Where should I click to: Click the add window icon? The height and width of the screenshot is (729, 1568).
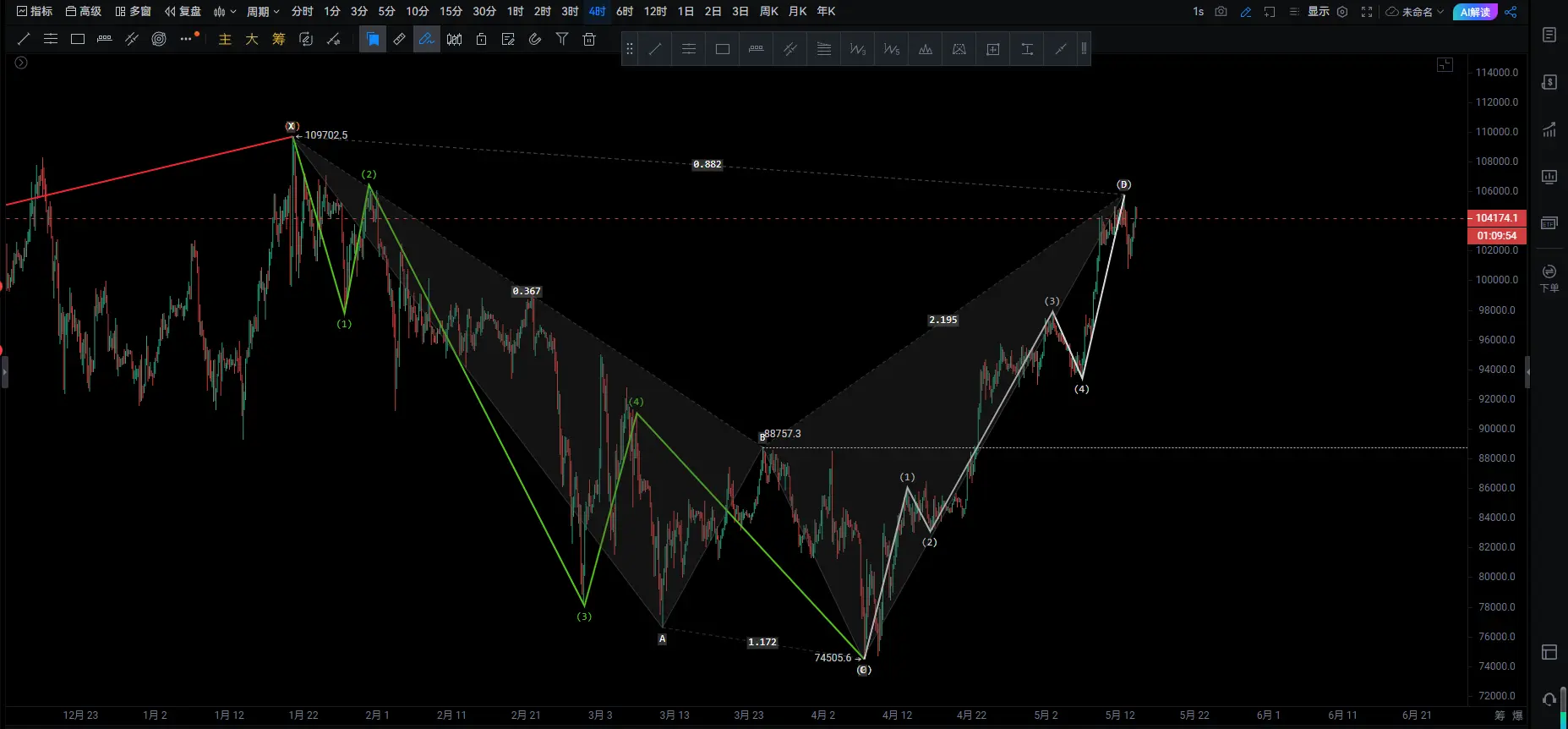point(1270,11)
